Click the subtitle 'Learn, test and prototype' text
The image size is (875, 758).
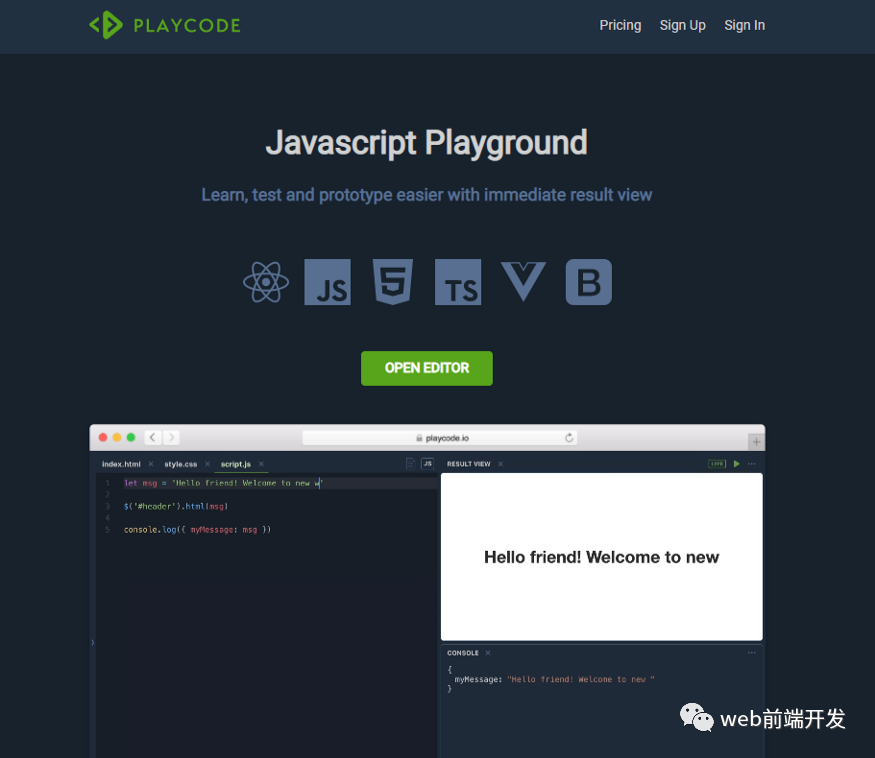pos(427,195)
